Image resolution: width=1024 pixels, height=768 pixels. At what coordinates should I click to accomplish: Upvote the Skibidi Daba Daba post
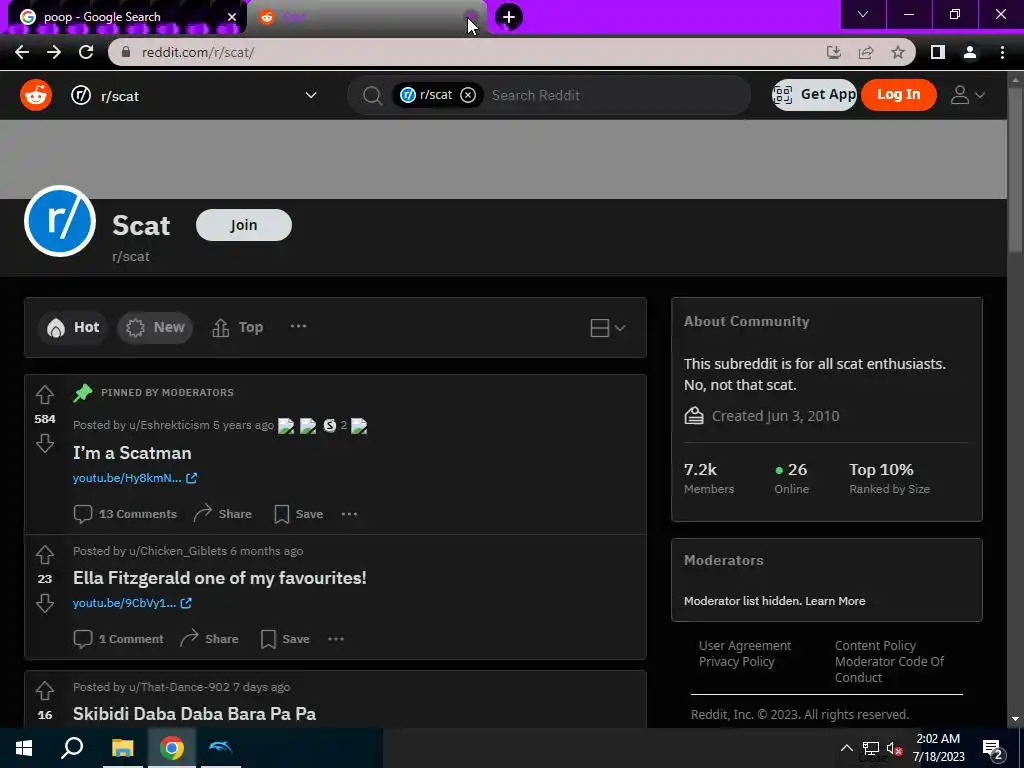click(x=44, y=690)
